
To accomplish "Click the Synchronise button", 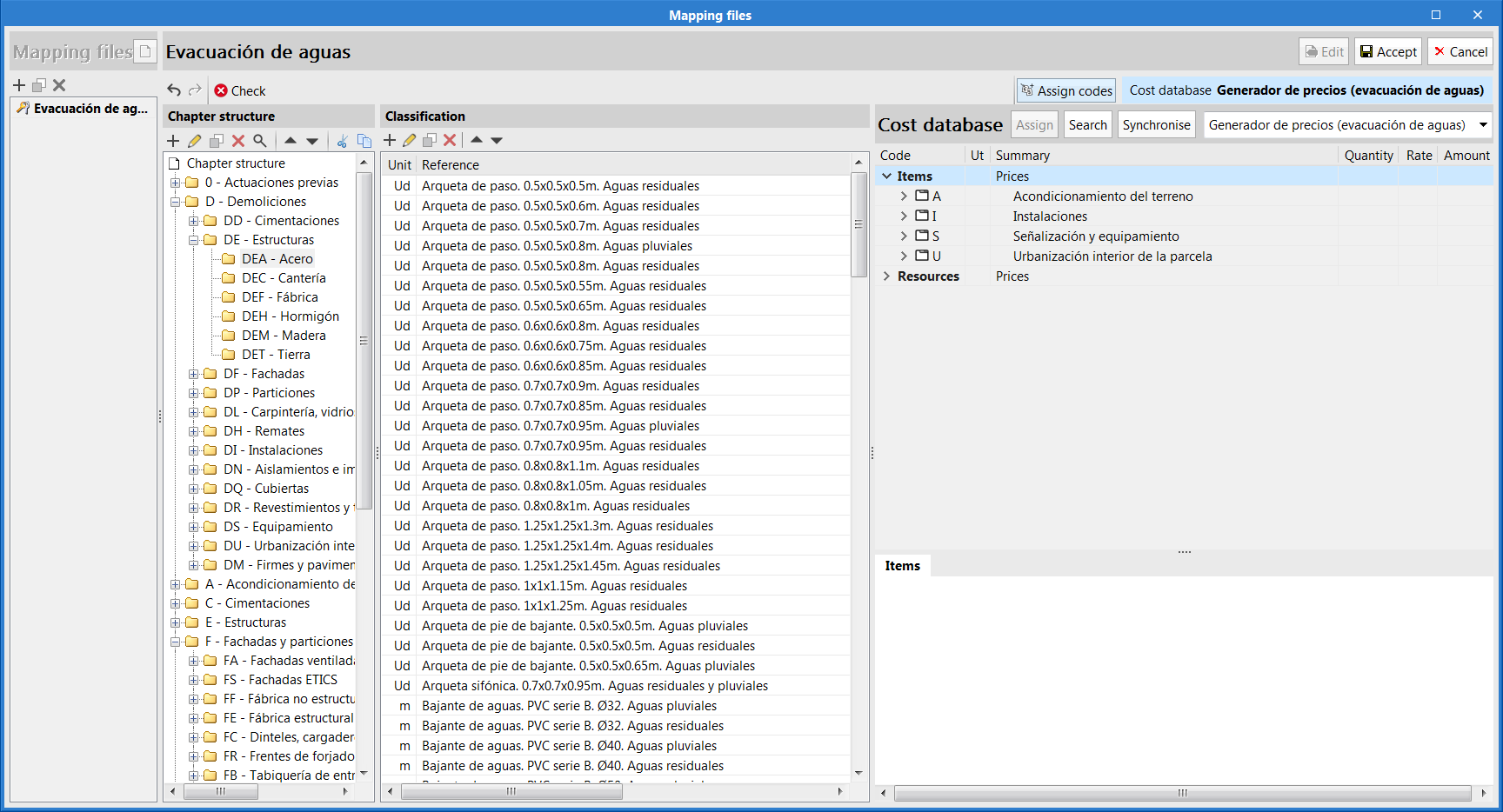I will [x=1156, y=124].
